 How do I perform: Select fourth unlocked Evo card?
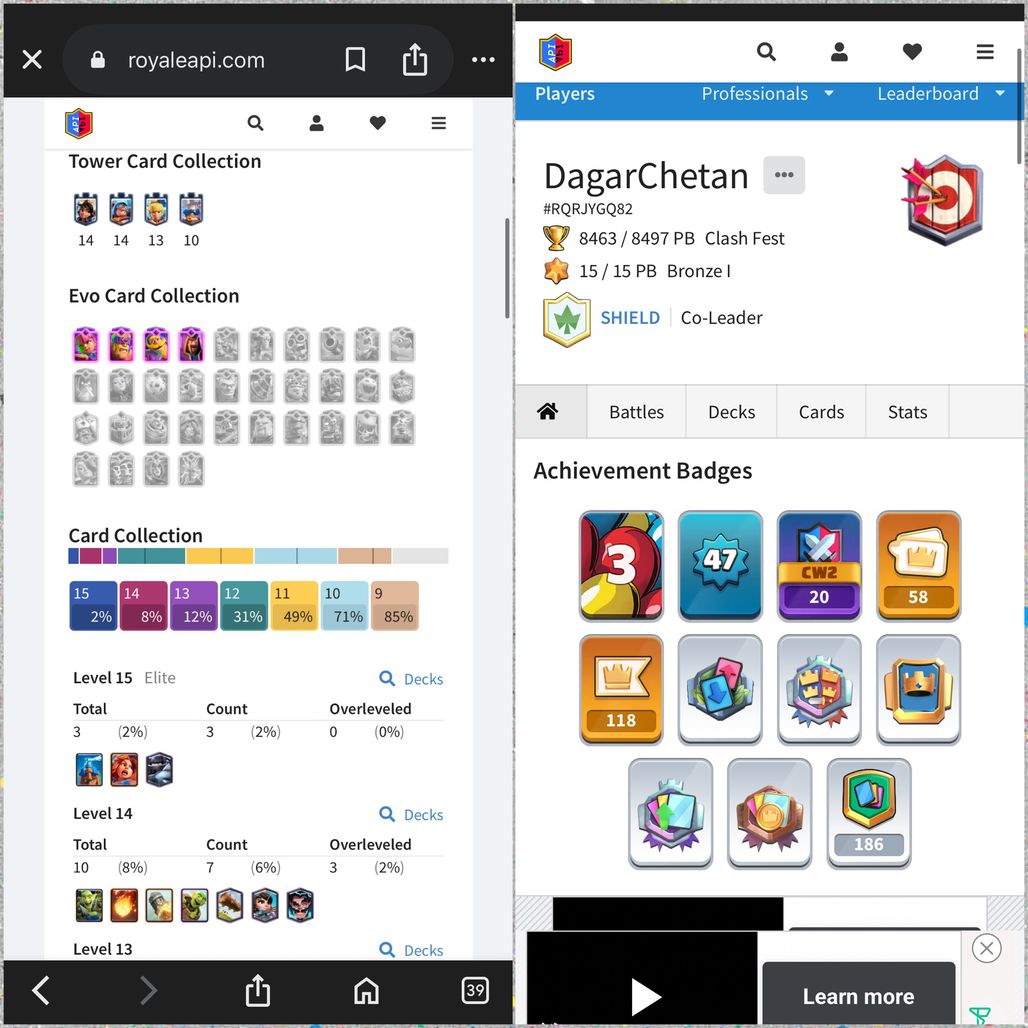[191, 344]
